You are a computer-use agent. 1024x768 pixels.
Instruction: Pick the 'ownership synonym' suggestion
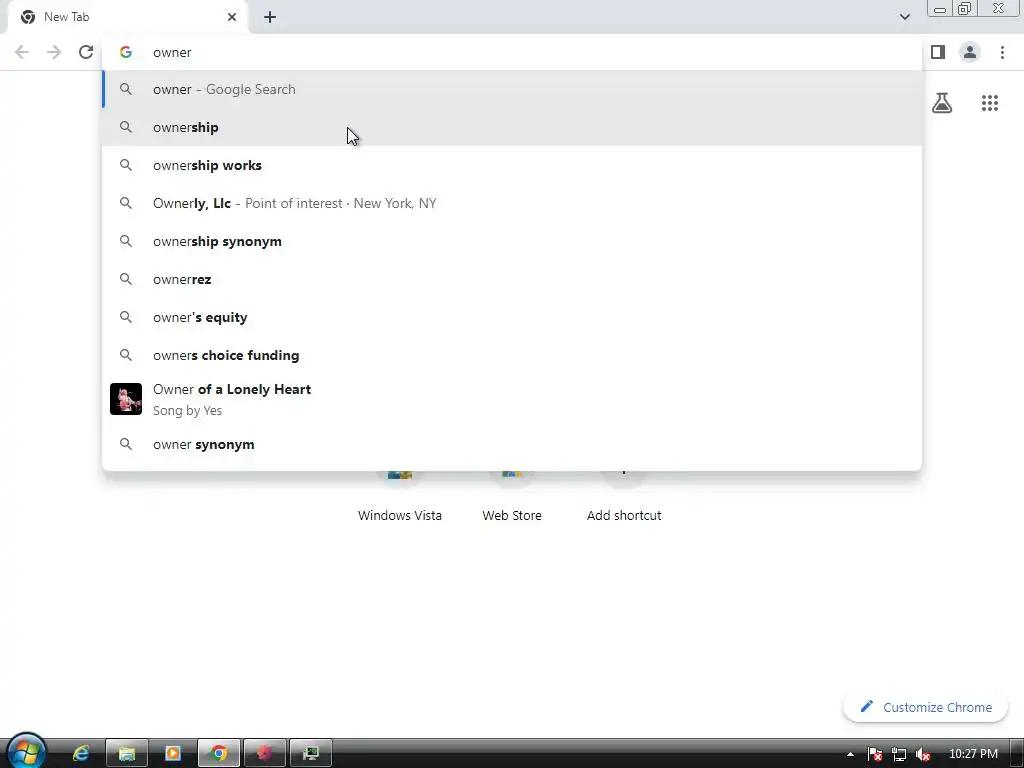click(x=512, y=241)
